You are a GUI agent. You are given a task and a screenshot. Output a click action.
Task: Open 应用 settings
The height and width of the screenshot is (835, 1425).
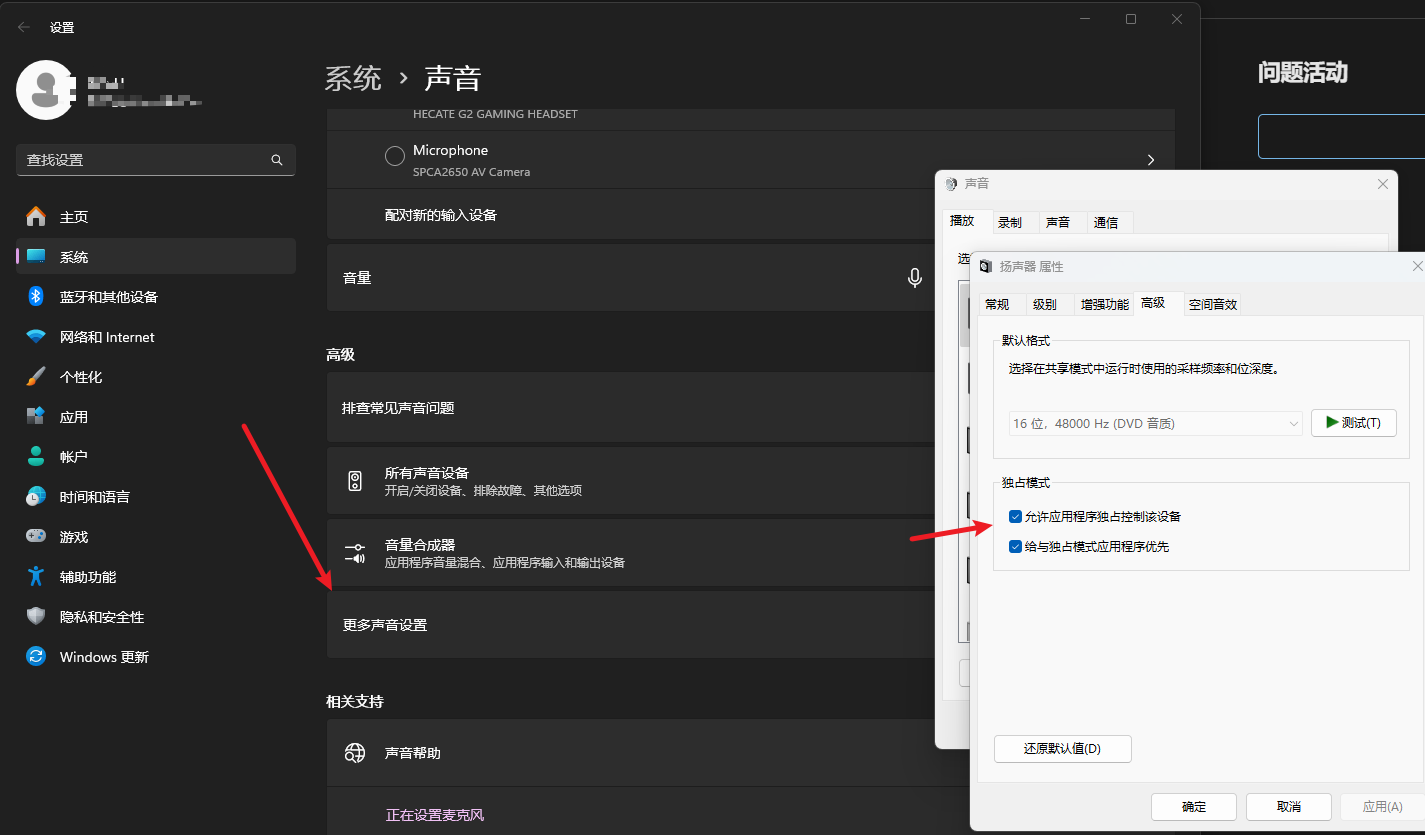(x=156, y=417)
